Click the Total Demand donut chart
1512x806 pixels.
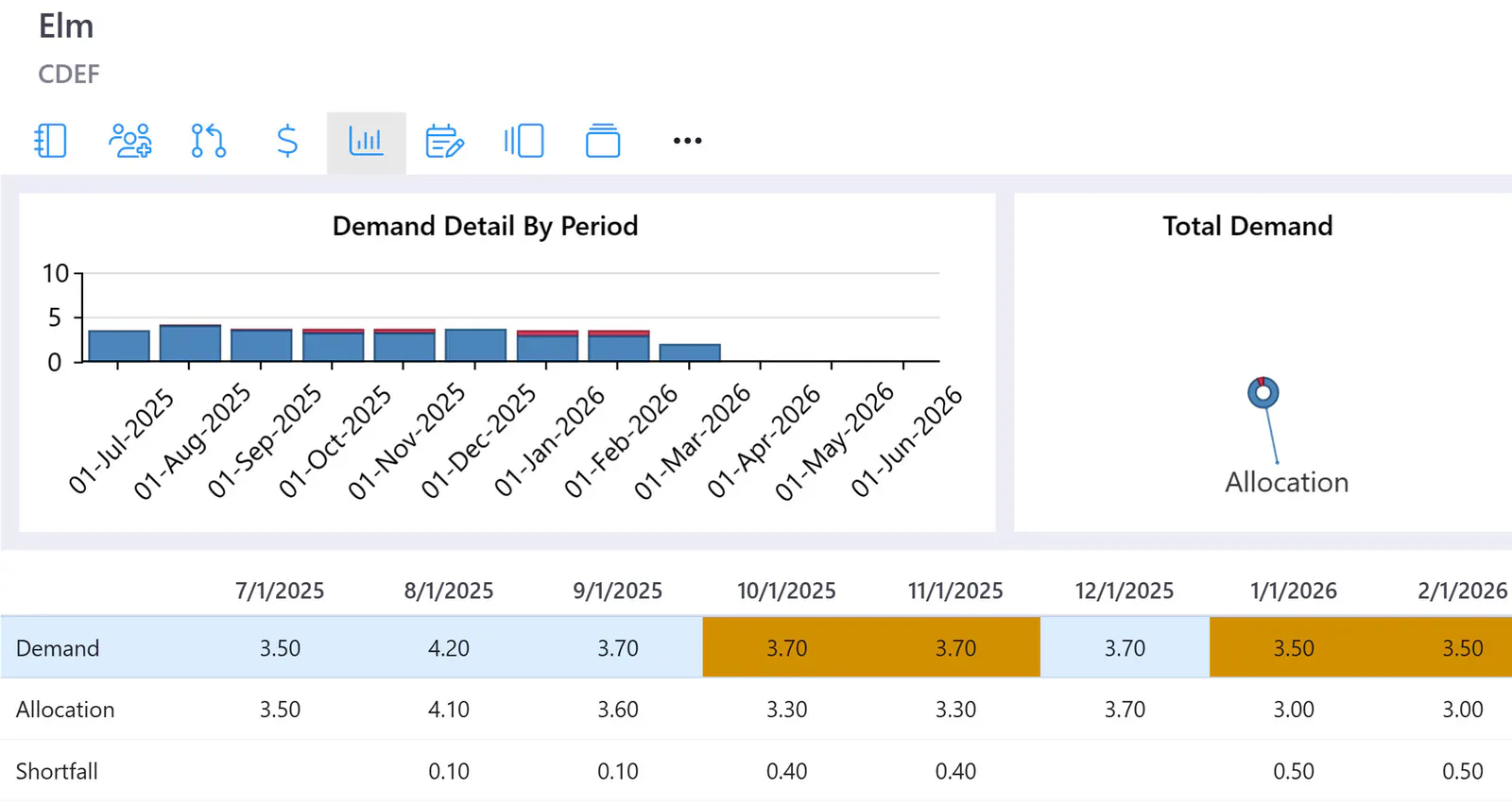pos(1263,392)
